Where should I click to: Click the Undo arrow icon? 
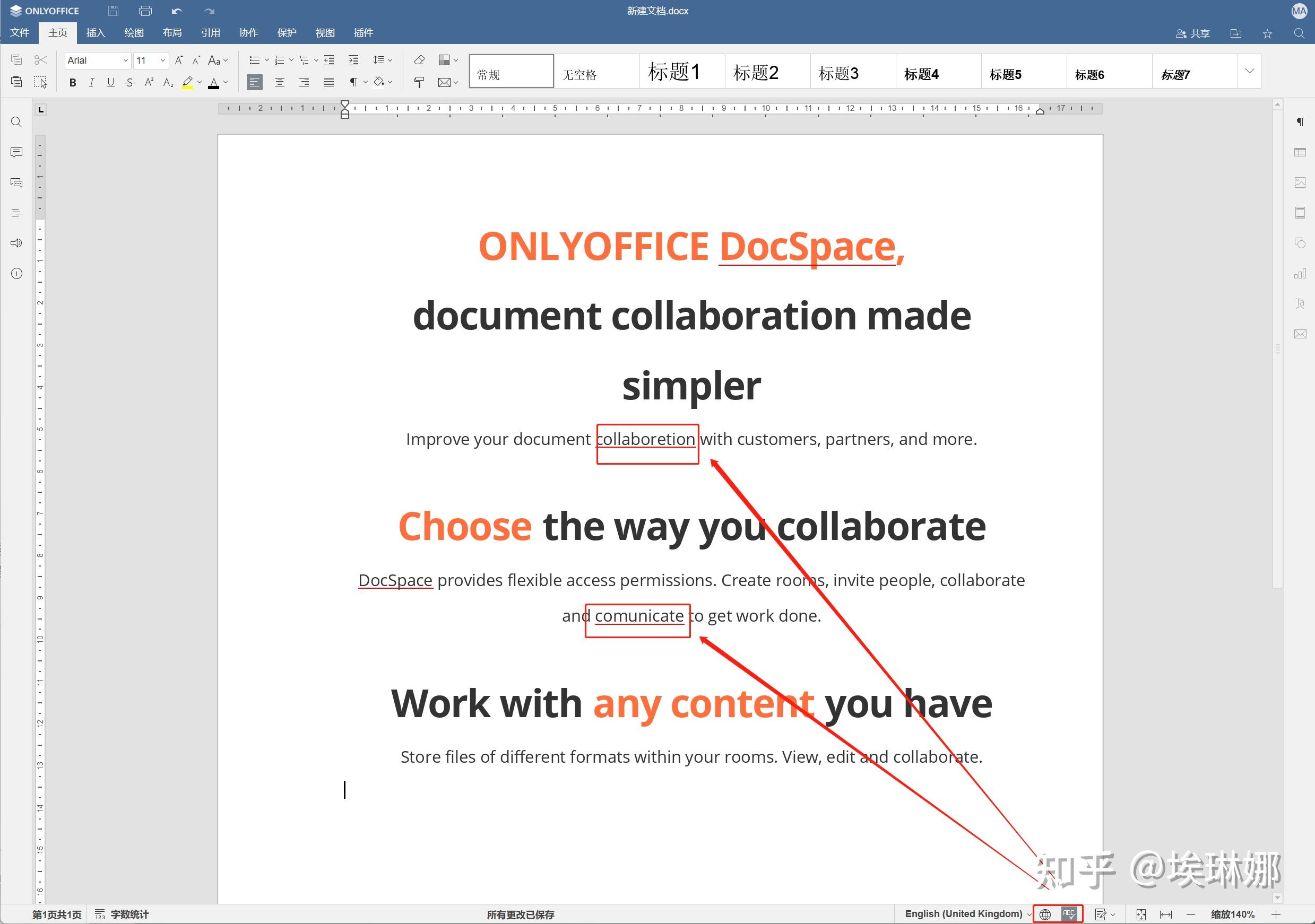tap(177, 11)
